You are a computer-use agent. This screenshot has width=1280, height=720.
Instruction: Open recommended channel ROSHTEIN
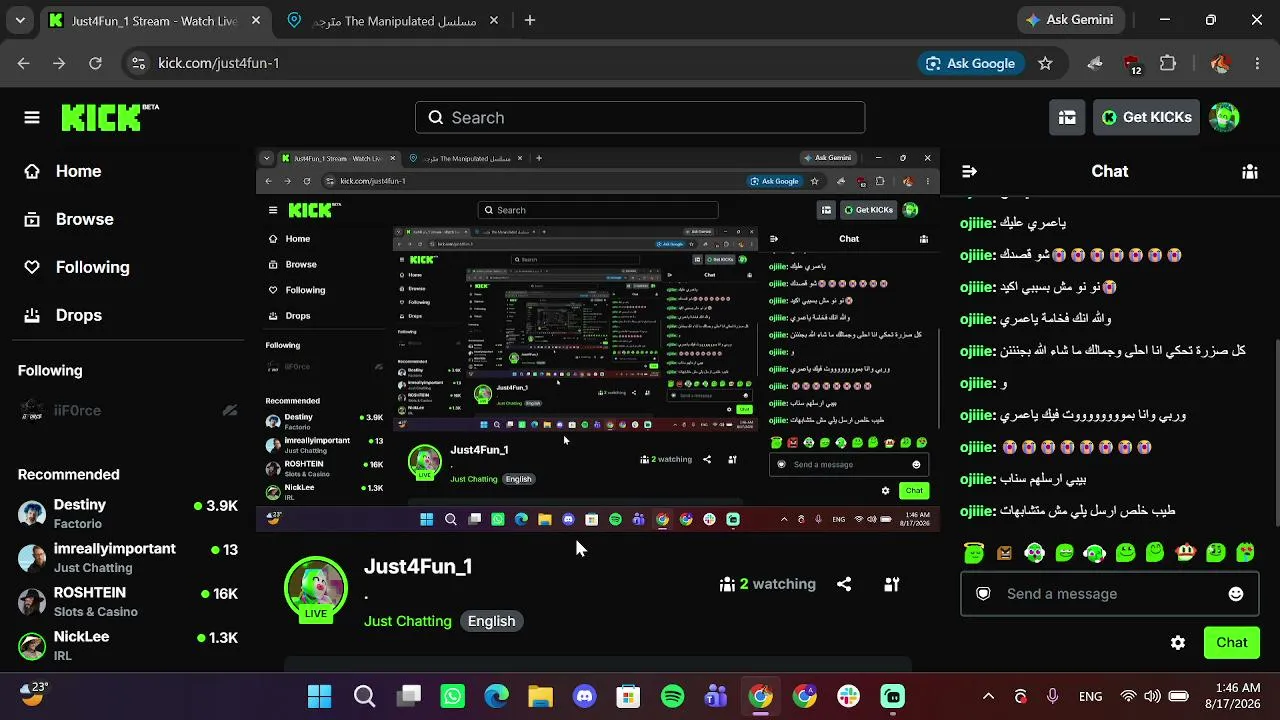tap(128, 602)
